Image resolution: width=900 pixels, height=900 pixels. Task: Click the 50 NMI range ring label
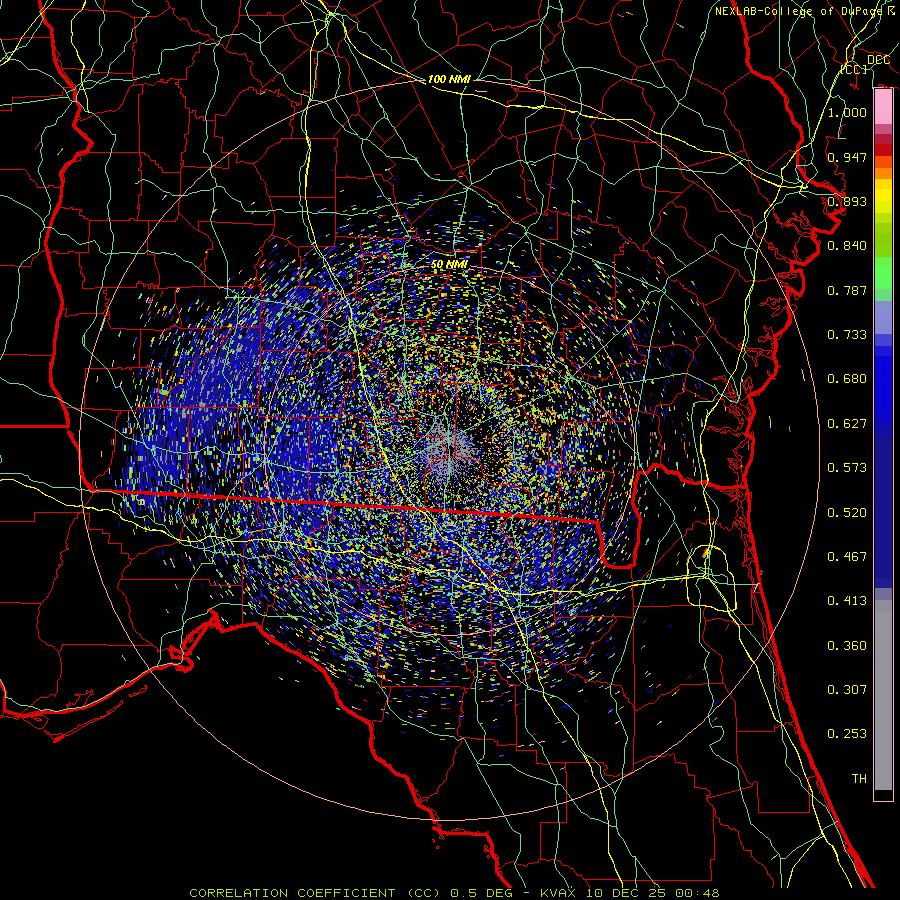click(449, 265)
